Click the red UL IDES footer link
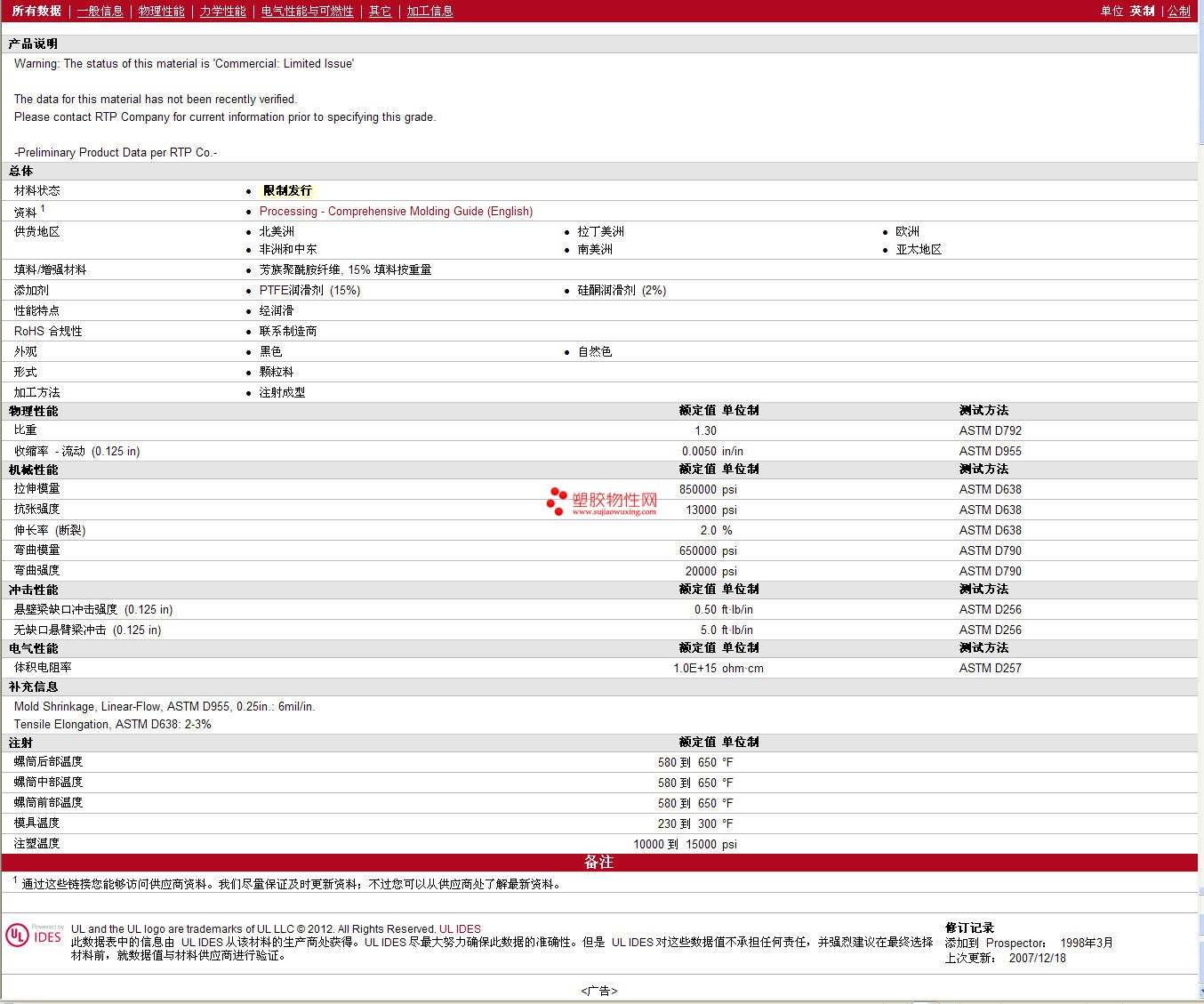 (x=460, y=928)
